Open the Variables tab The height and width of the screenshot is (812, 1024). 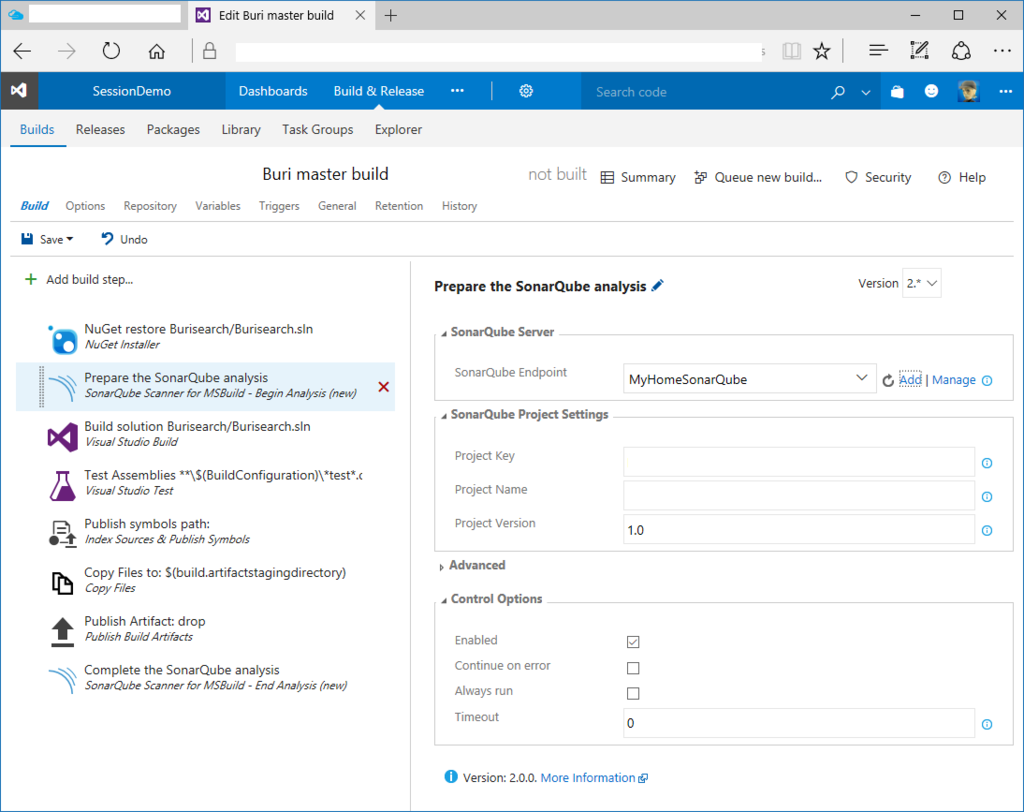[217, 206]
